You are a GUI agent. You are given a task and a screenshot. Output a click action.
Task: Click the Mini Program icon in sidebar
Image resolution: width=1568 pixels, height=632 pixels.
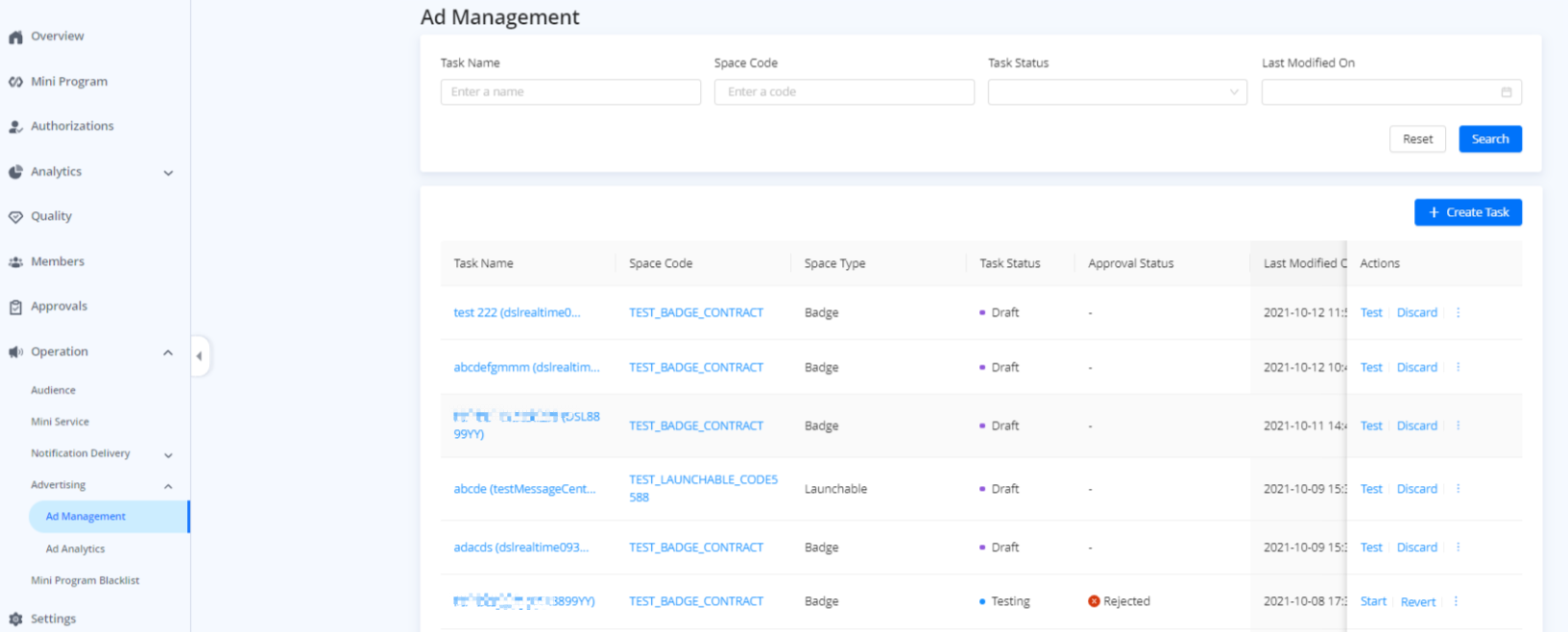coord(15,83)
